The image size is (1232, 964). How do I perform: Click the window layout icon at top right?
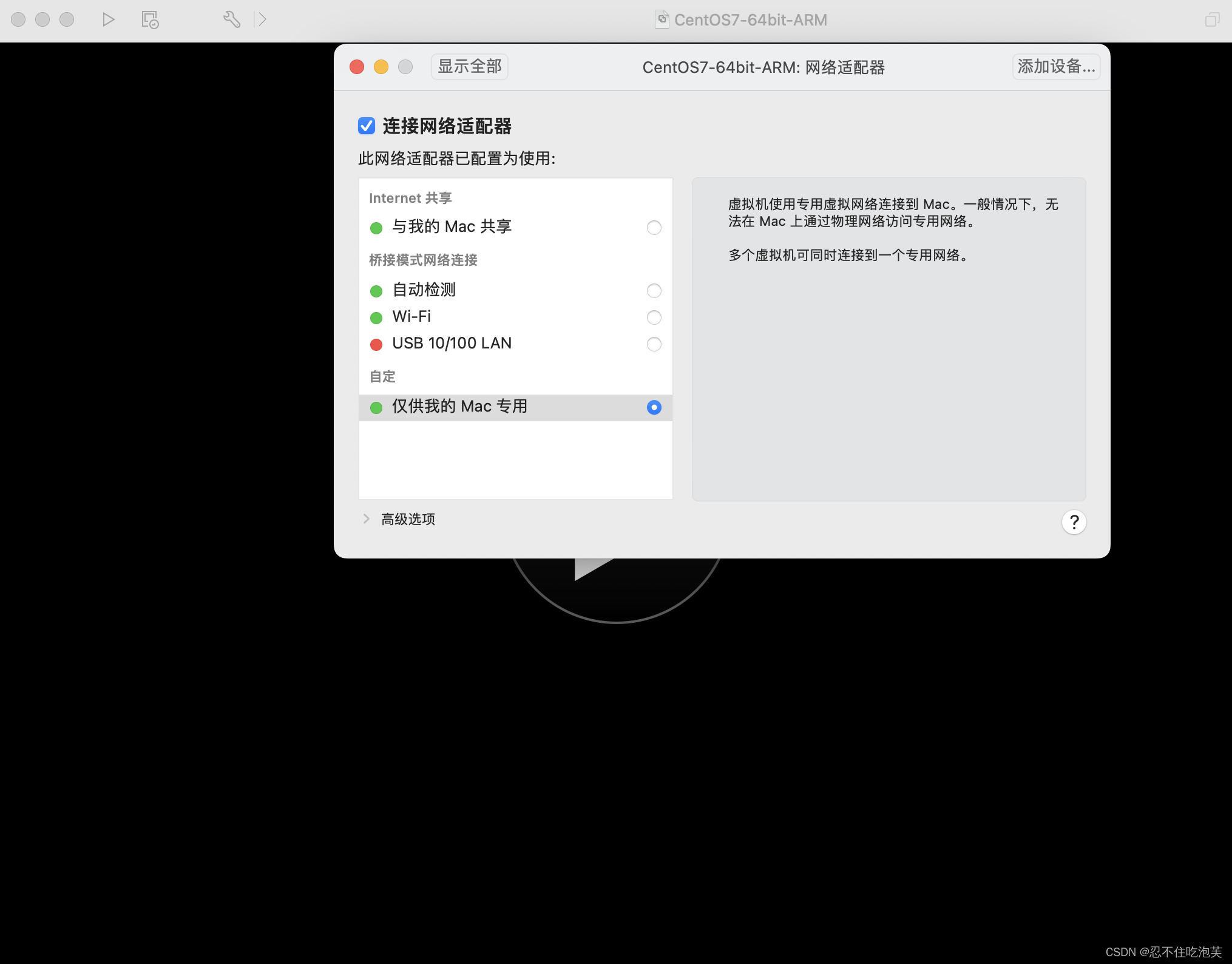coord(1212,19)
